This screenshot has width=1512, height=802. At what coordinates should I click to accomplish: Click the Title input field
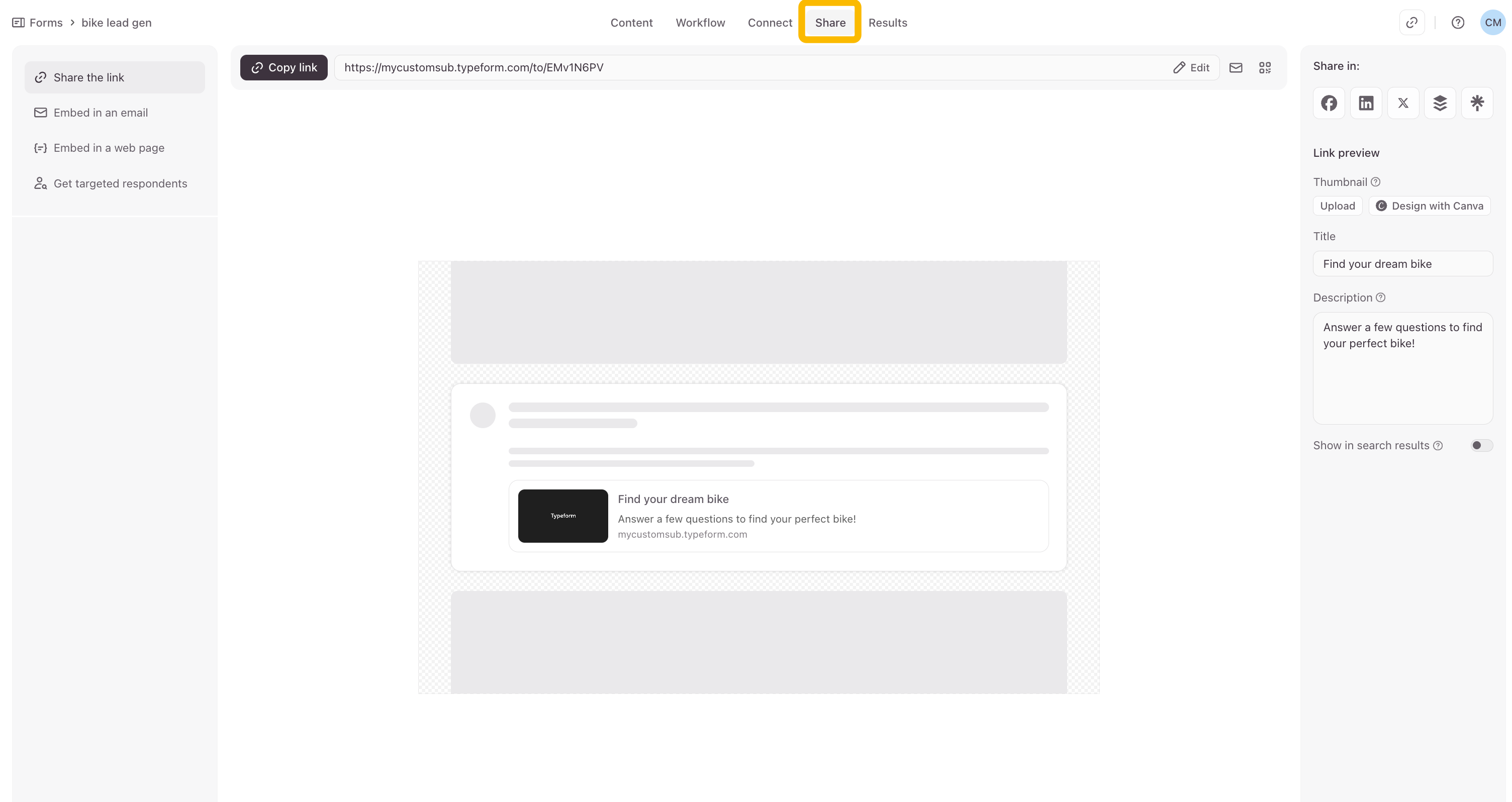1402,264
